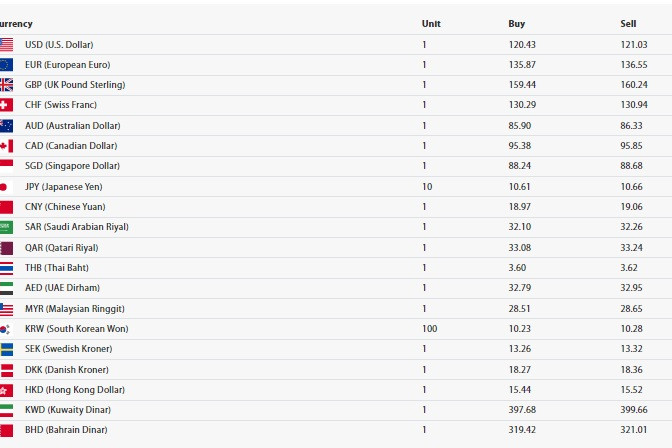Select USD (U.S. Dollar) currency label
672x448 pixels.
tap(59, 45)
